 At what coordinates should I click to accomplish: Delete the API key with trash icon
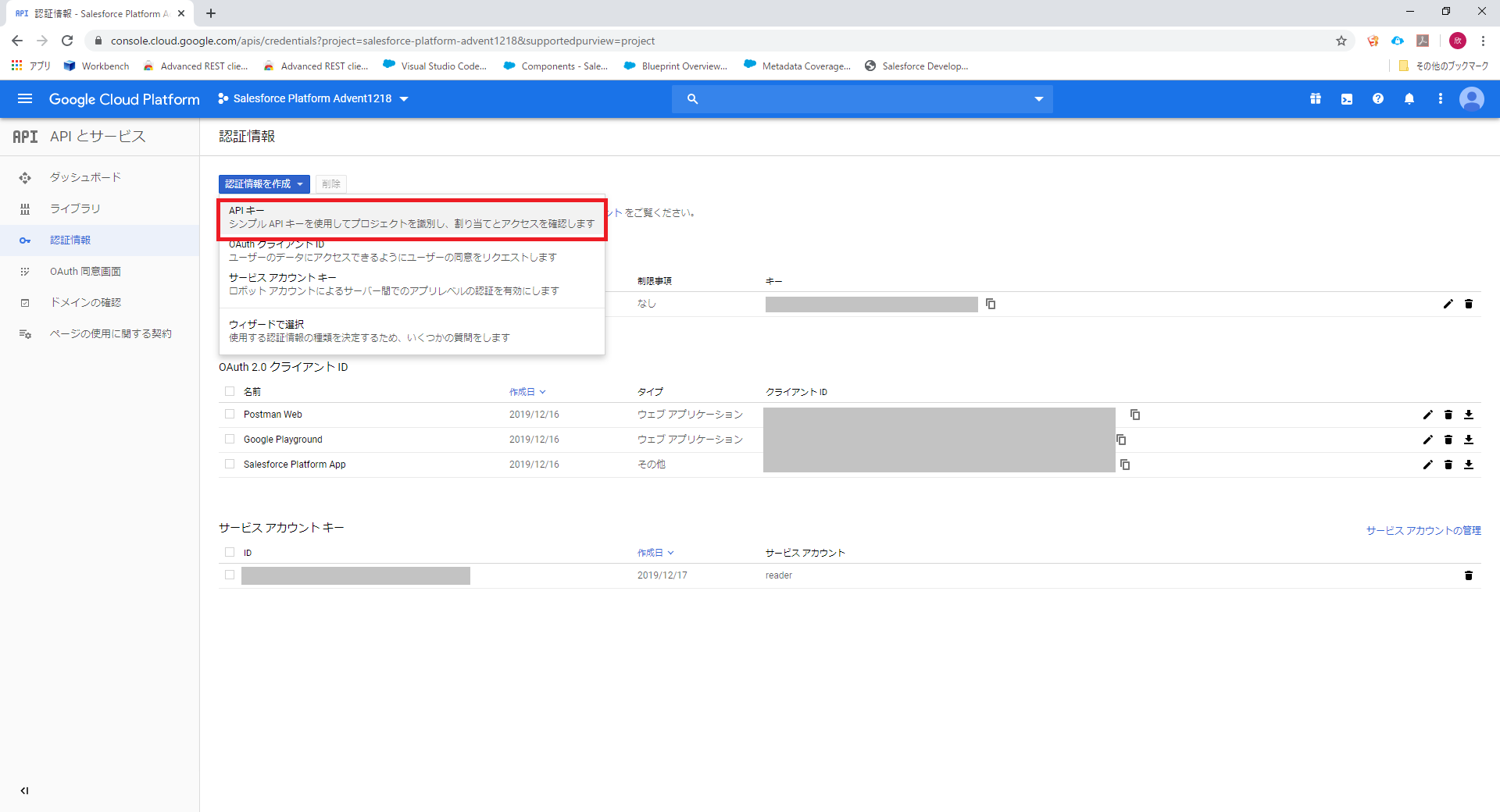pyautogui.click(x=1469, y=304)
